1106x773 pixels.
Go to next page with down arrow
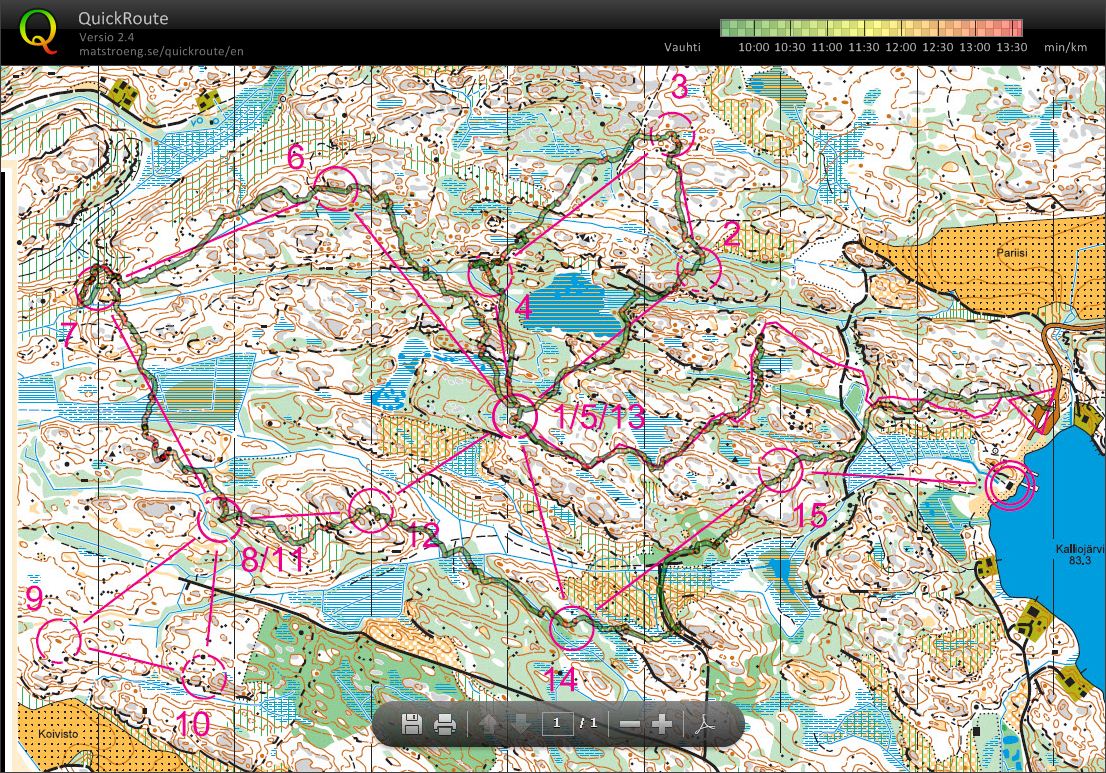[x=521, y=724]
